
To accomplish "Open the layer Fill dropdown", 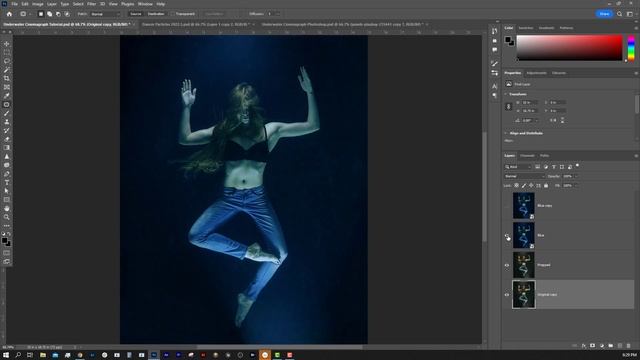I will [576, 185].
